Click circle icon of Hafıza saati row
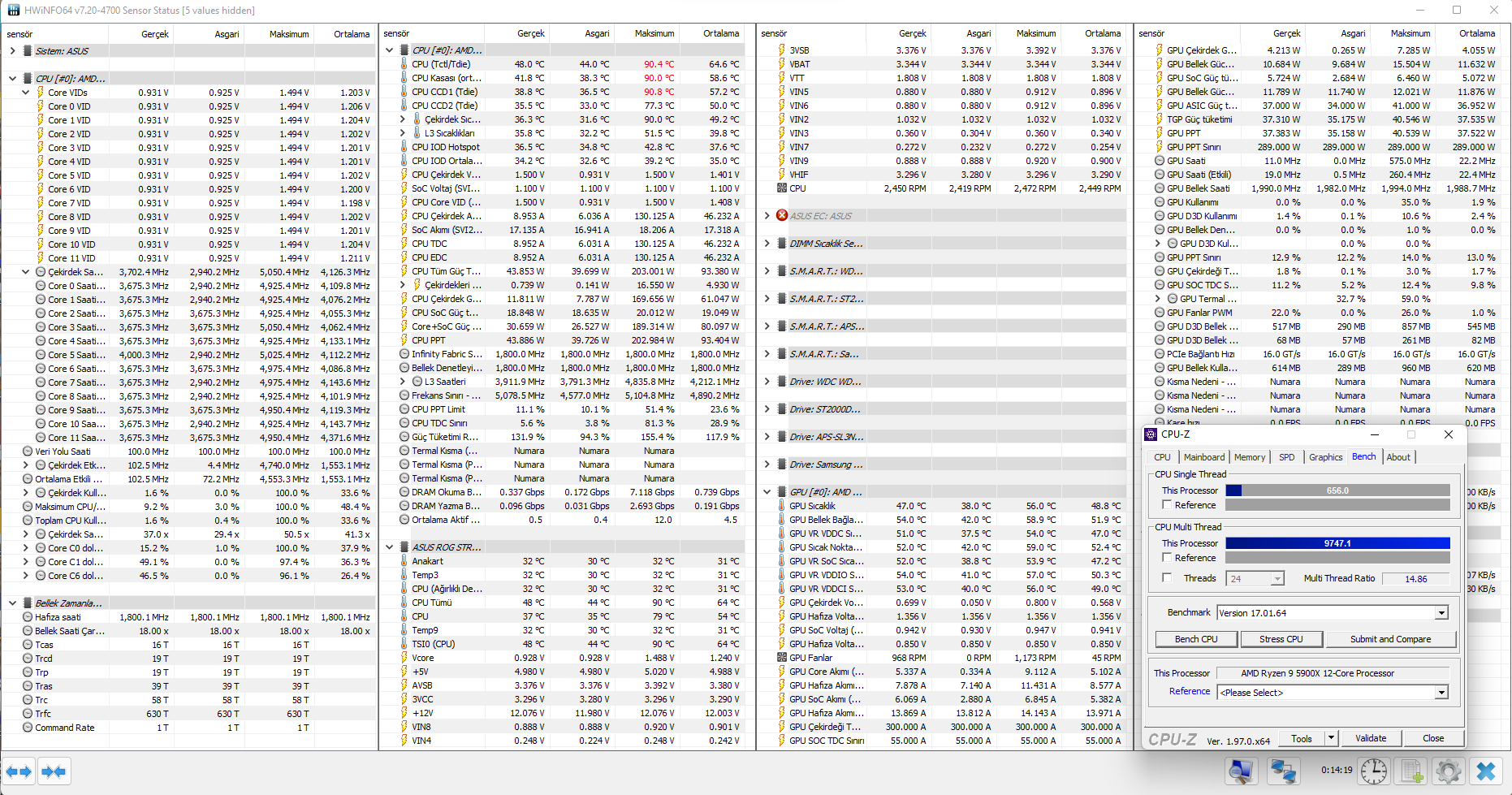 pyautogui.click(x=27, y=617)
